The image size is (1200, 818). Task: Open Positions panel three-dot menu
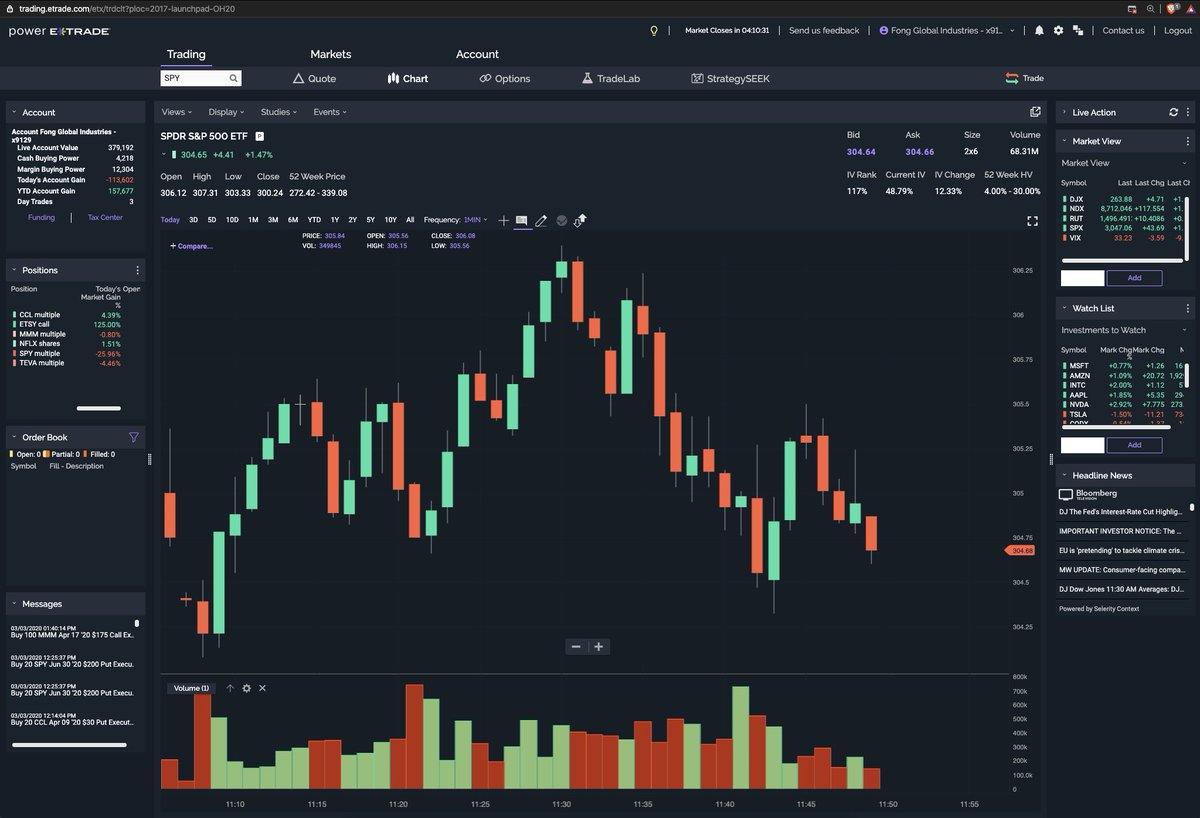[137, 270]
